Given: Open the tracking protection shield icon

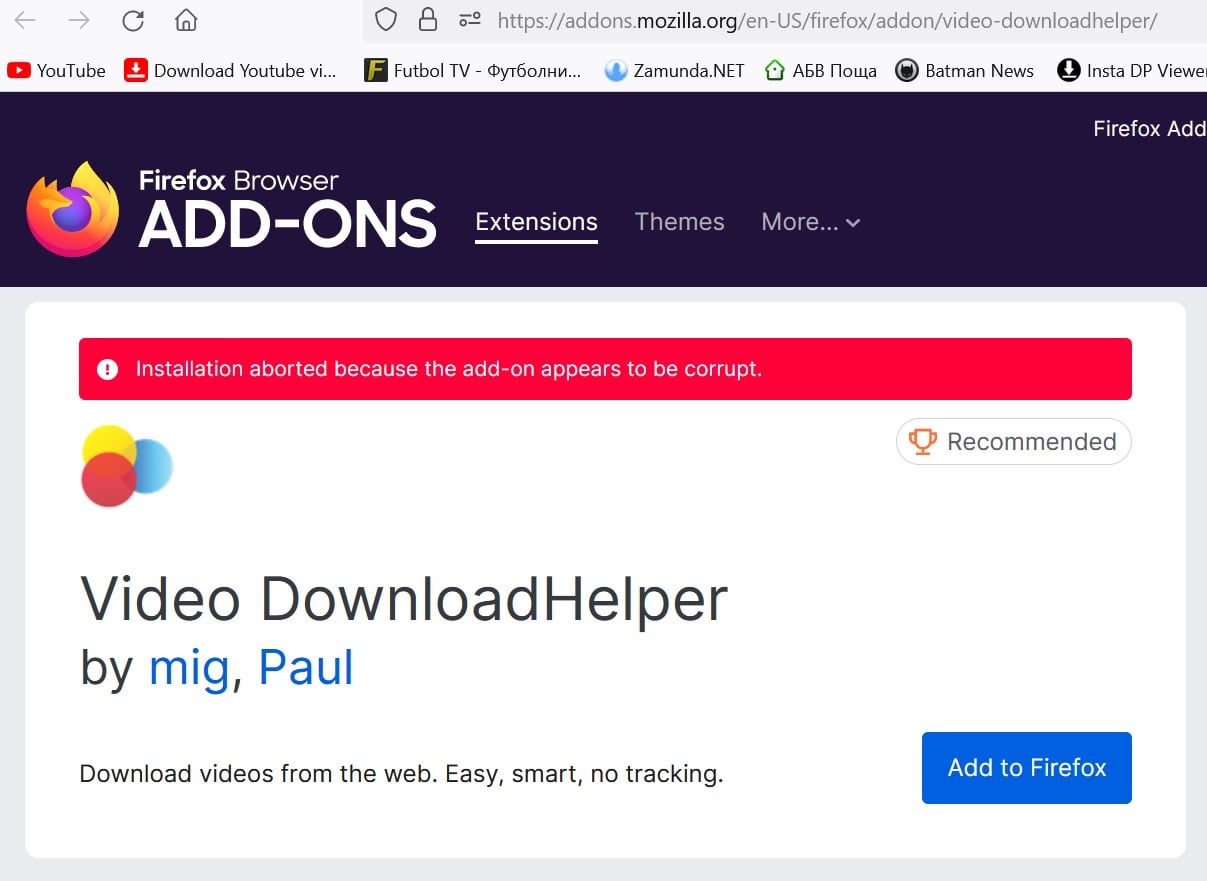Looking at the screenshot, I should [x=386, y=20].
